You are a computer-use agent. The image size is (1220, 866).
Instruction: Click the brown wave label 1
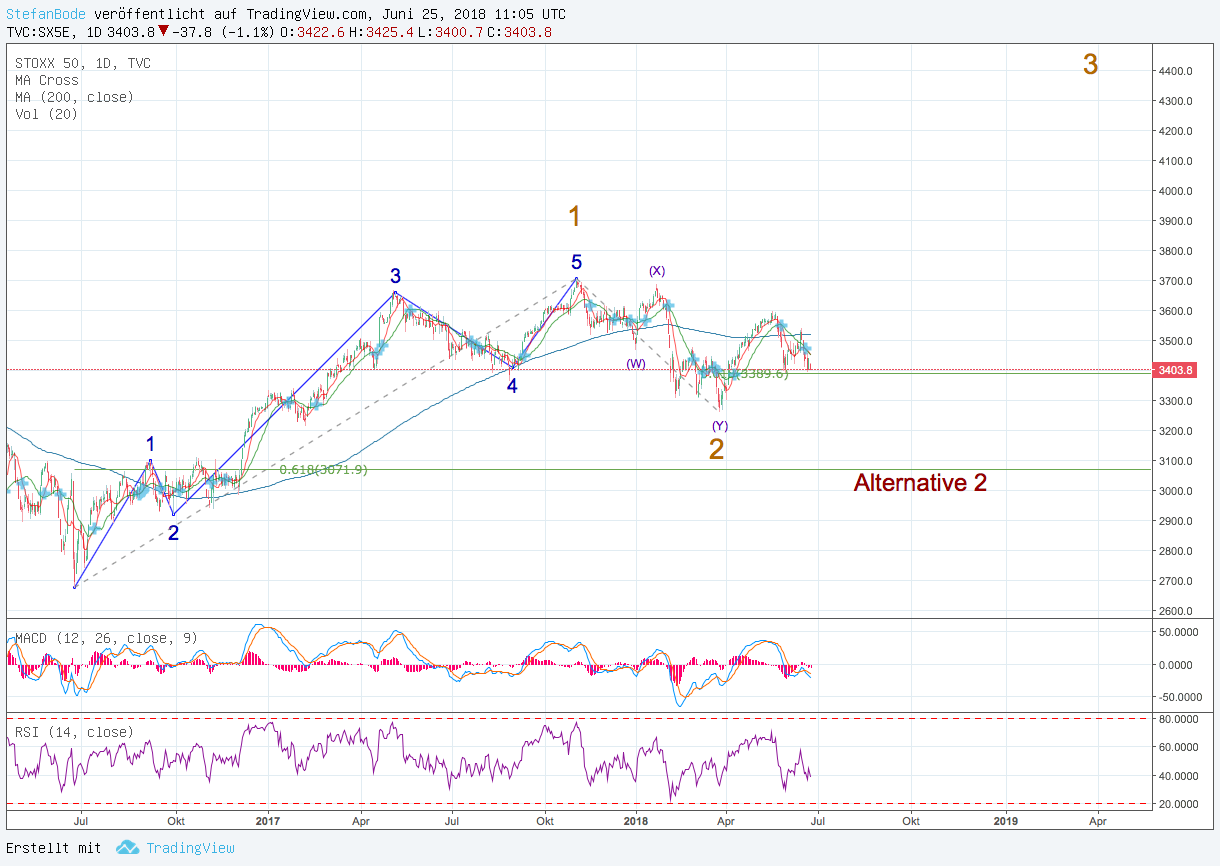coord(574,216)
